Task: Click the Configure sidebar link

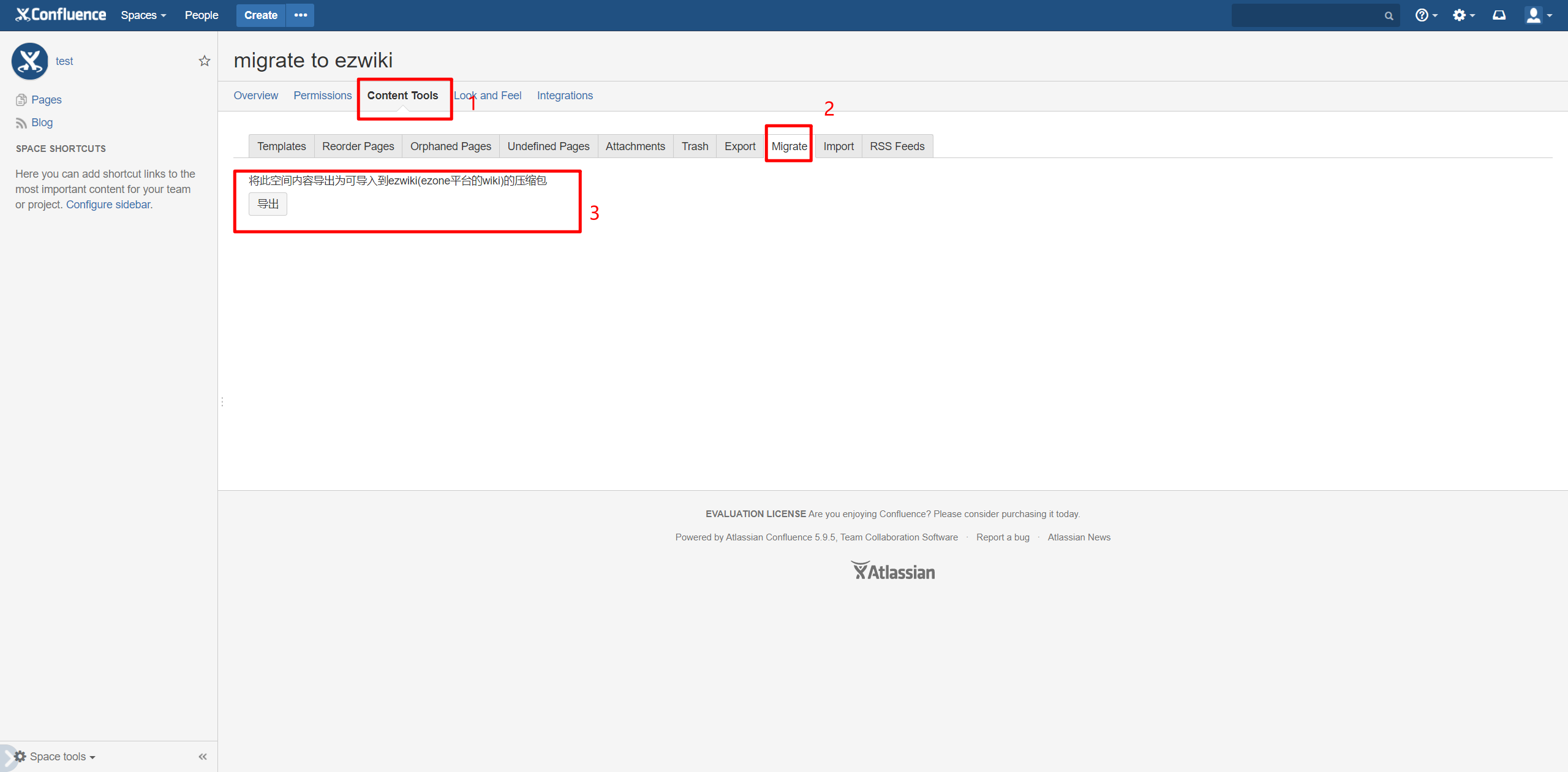Action: (x=108, y=205)
